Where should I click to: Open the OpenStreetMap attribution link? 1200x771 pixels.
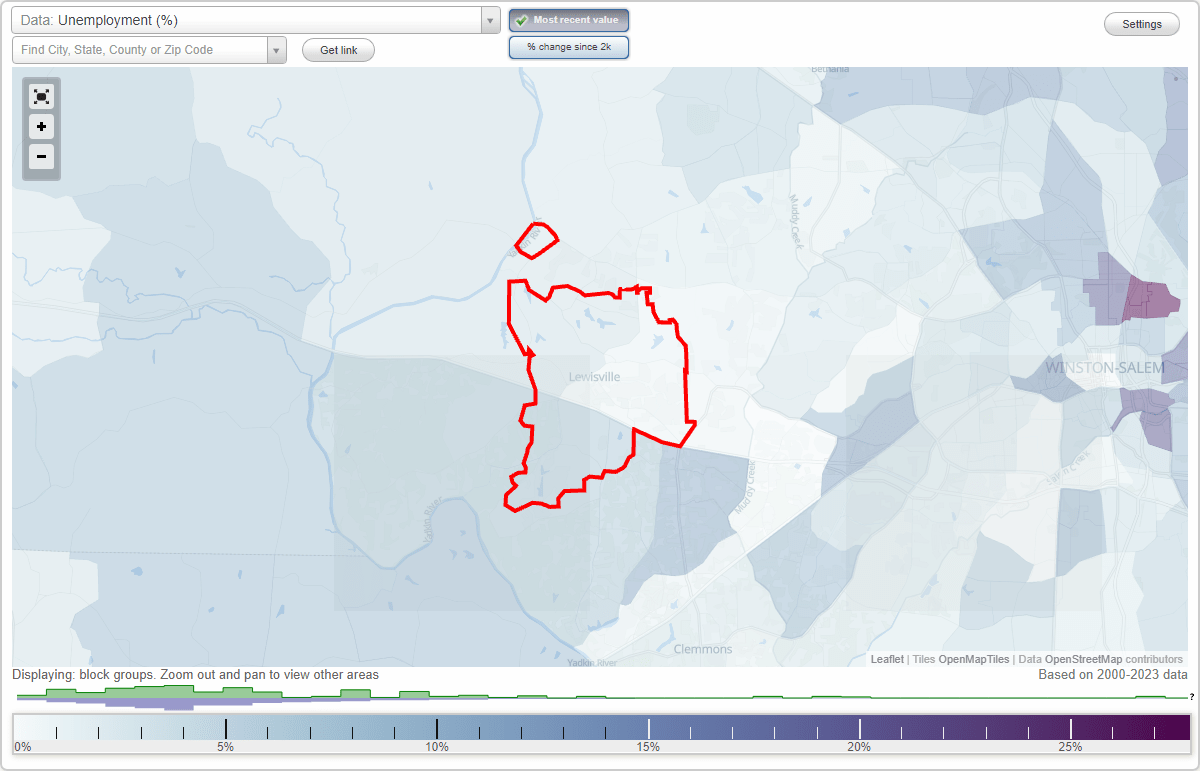pyautogui.click(x=1083, y=659)
